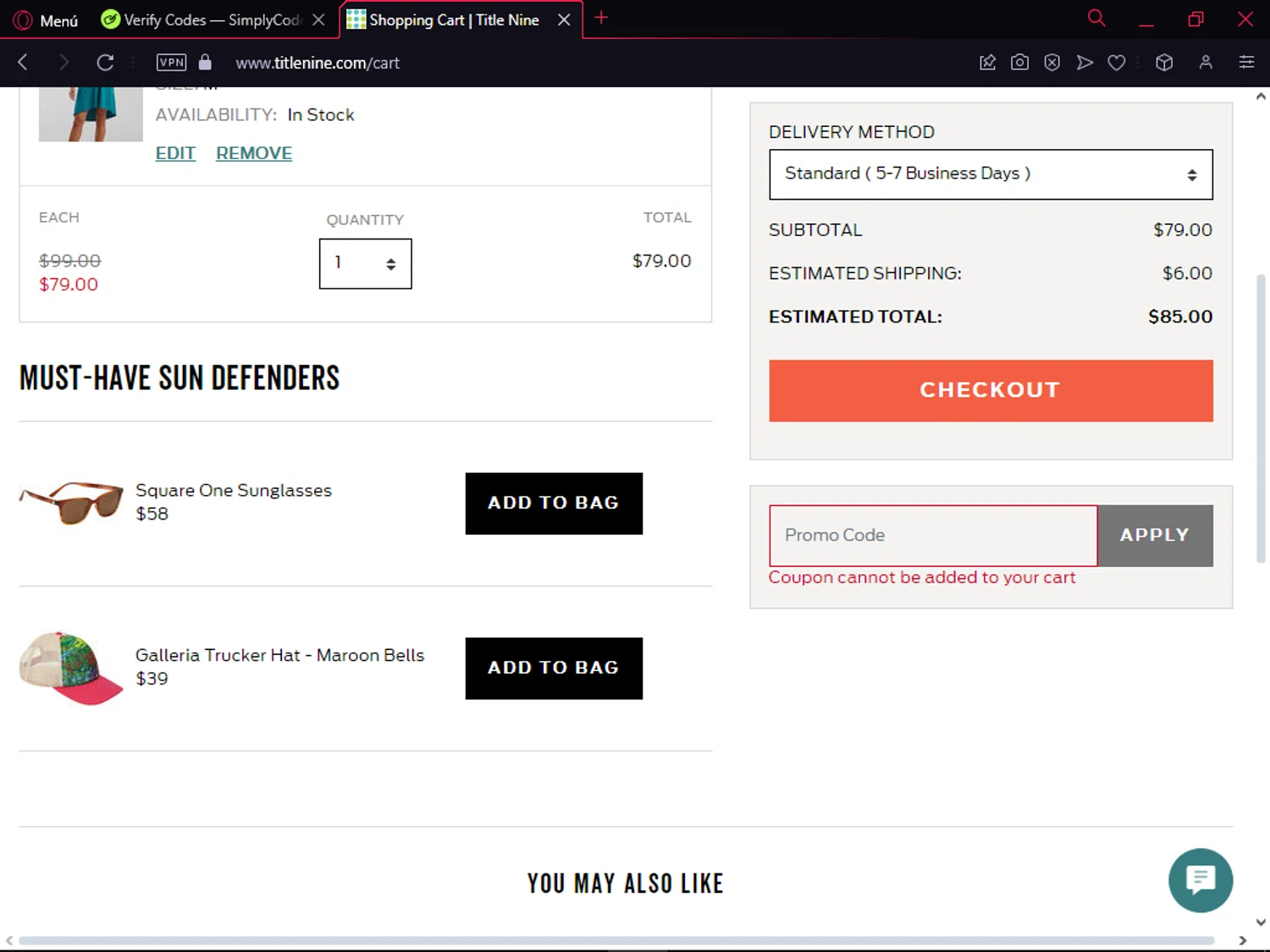
Task: Click Galleria Trucker Hat - Maroon Bells name
Action: (x=279, y=655)
